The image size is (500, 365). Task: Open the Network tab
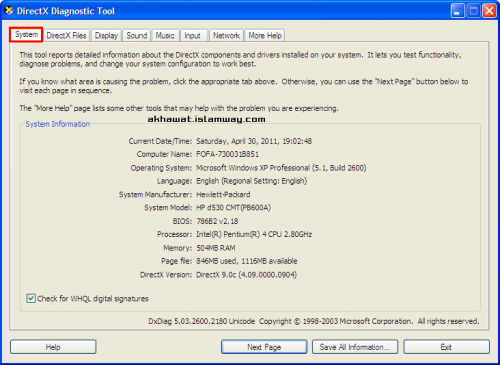click(226, 36)
